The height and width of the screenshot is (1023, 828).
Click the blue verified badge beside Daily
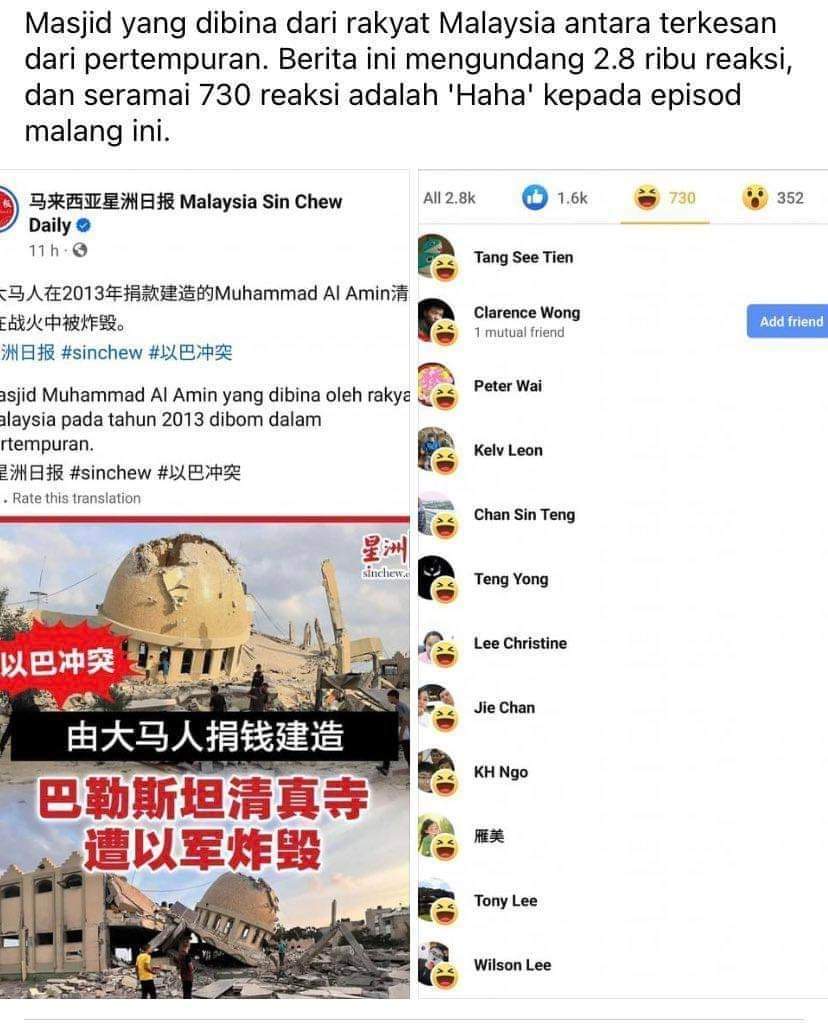click(x=84, y=226)
